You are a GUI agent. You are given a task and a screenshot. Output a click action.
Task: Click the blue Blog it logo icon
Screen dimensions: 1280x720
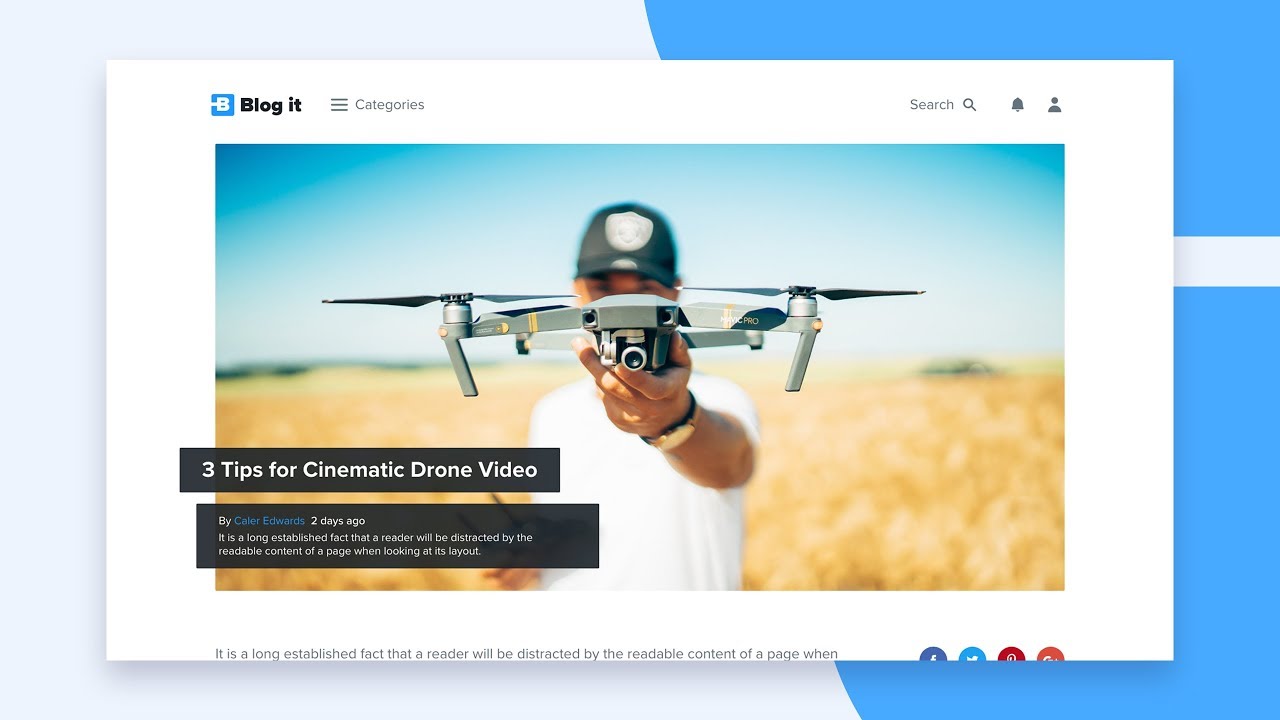click(222, 105)
